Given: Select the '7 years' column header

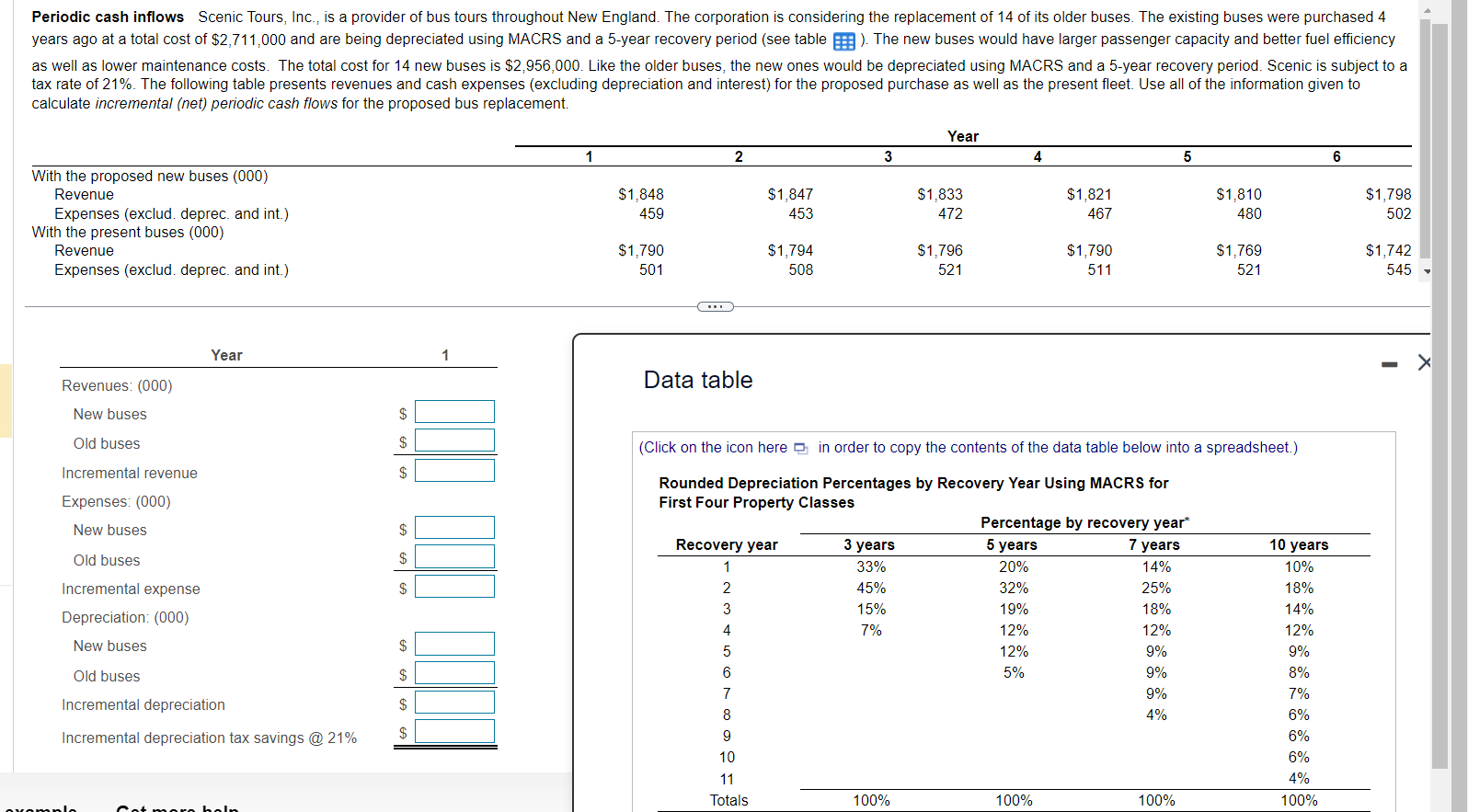Looking at the screenshot, I should 1154,545.
